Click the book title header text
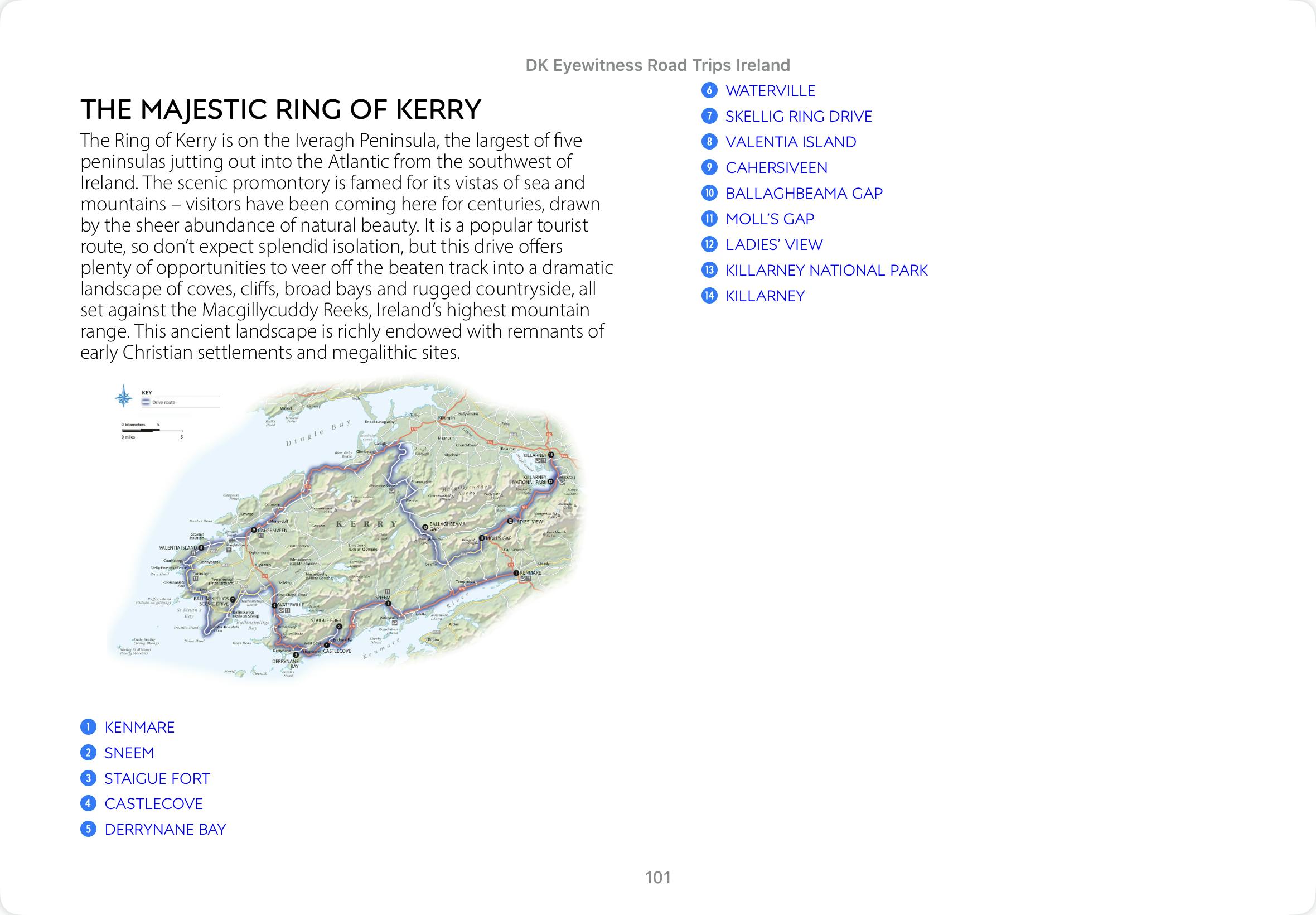This screenshot has width=1316, height=915. coord(657,65)
